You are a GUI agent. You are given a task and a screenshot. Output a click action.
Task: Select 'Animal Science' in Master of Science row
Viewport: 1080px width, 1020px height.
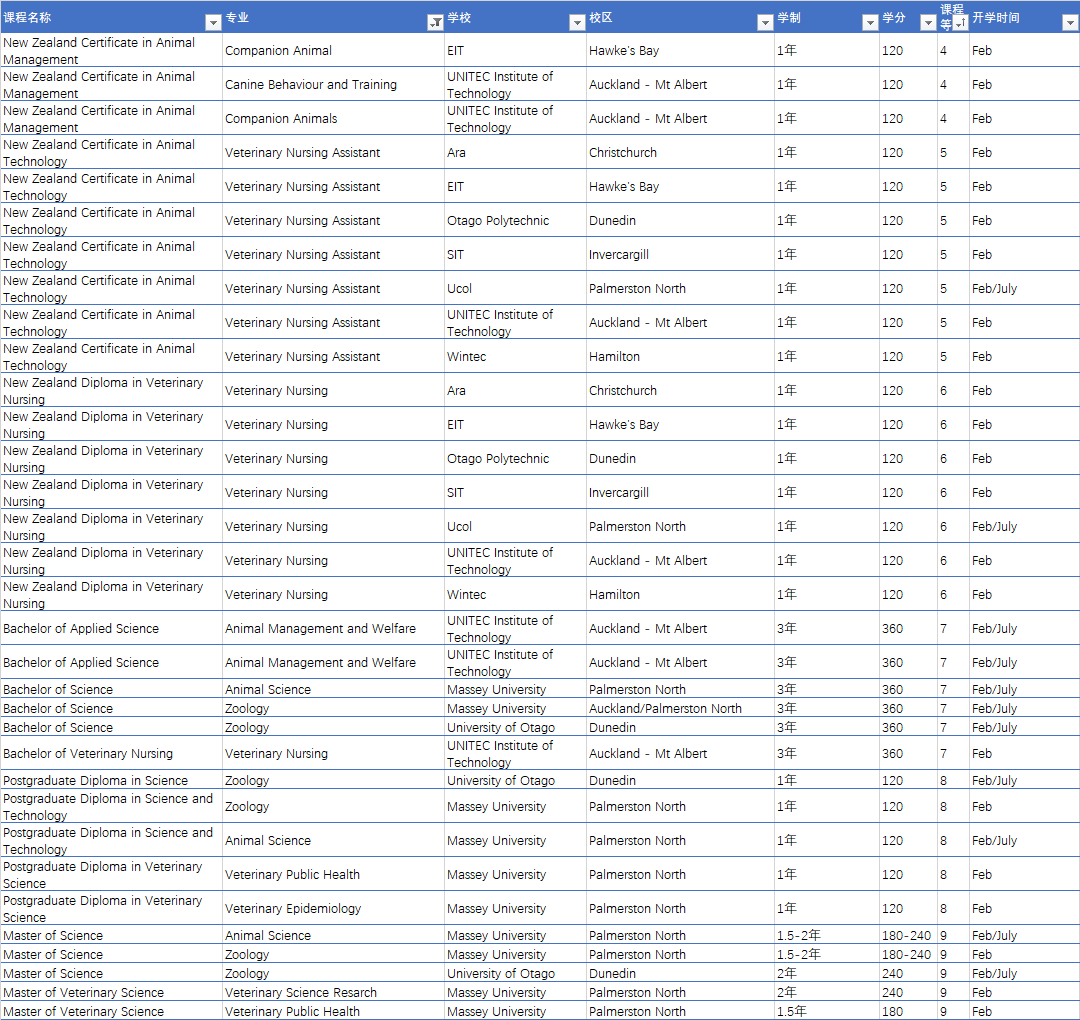[333, 935]
